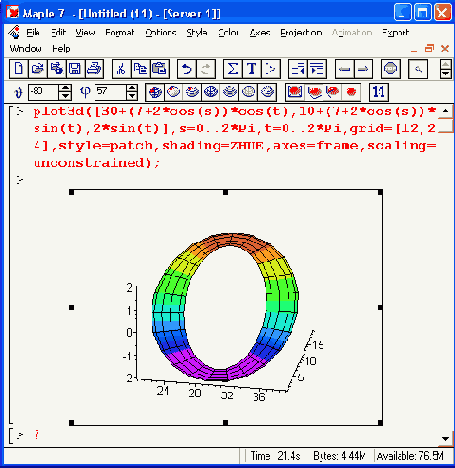
Task: Create a new worksheet with New icon
Action: pos(19,69)
